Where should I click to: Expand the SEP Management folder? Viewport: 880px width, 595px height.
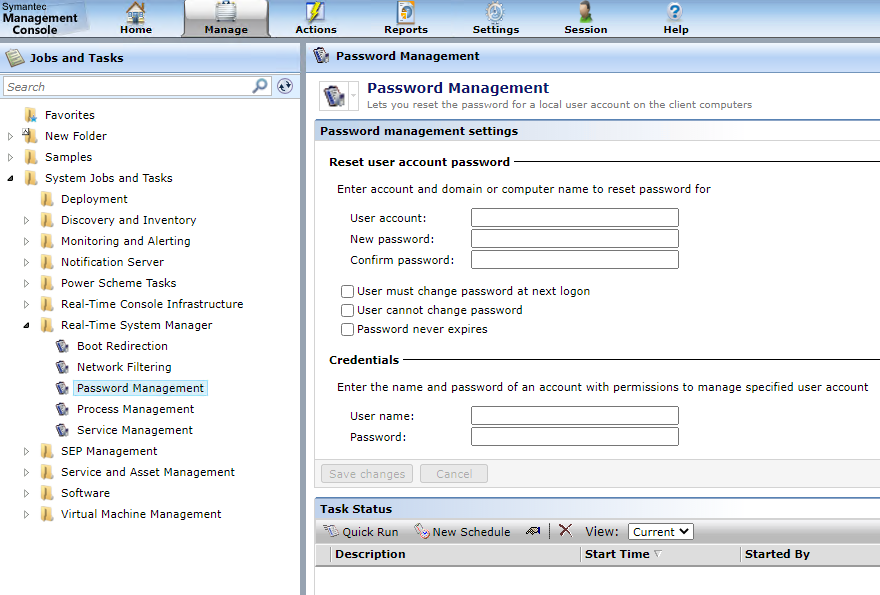tap(26, 451)
